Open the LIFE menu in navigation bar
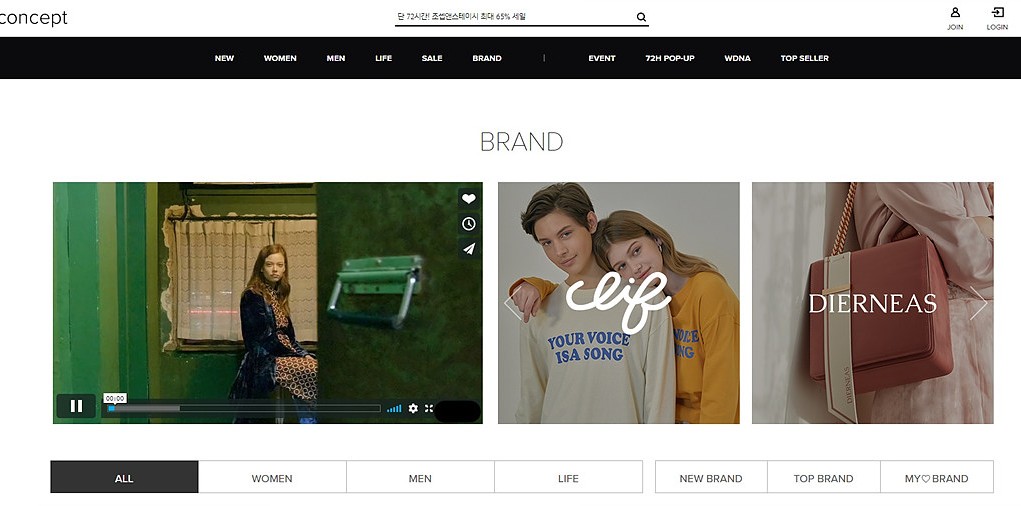Image resolution: width=1021 pixels, height=506 pixels. (x=384, y=58)
